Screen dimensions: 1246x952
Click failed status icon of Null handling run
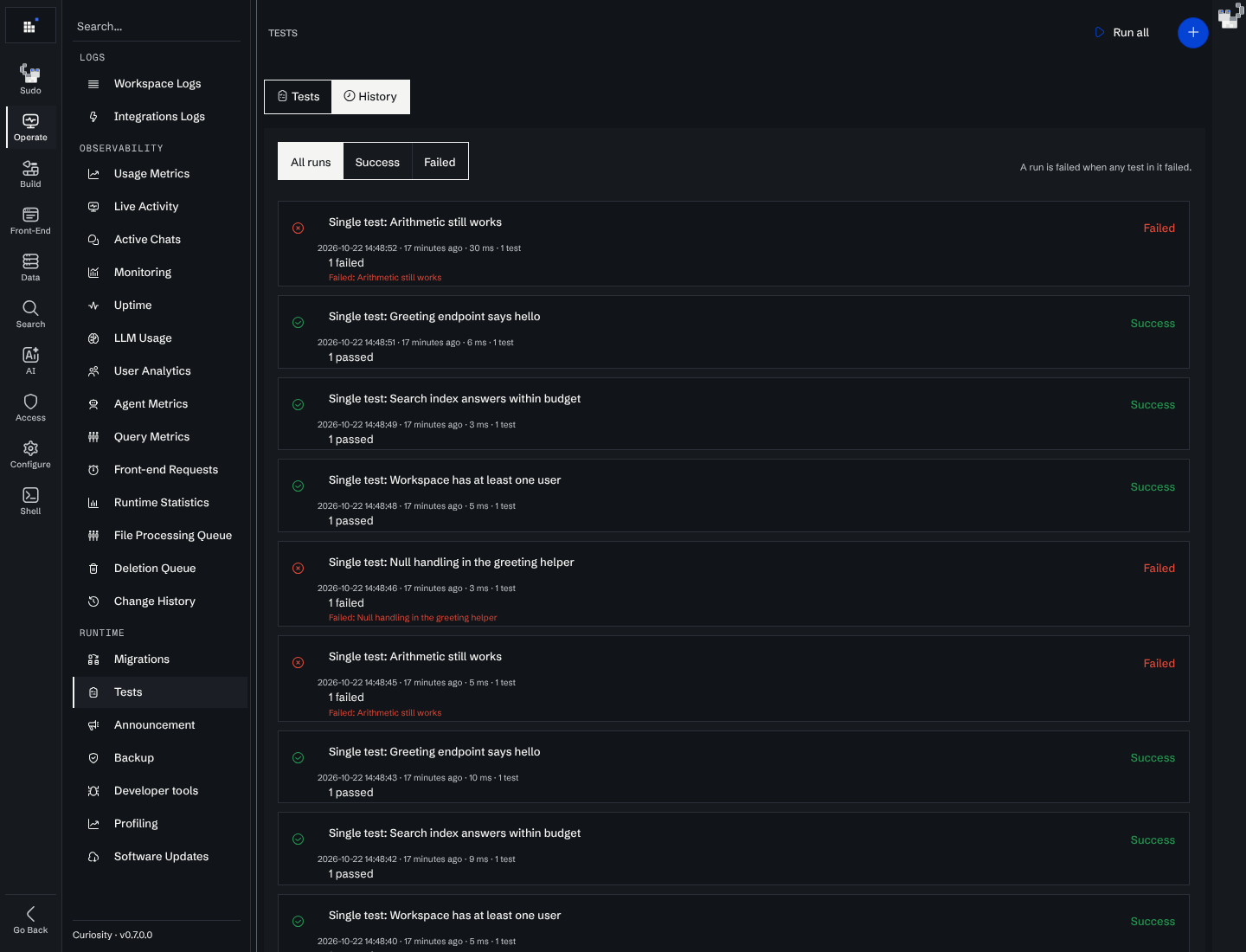point(298,569)
